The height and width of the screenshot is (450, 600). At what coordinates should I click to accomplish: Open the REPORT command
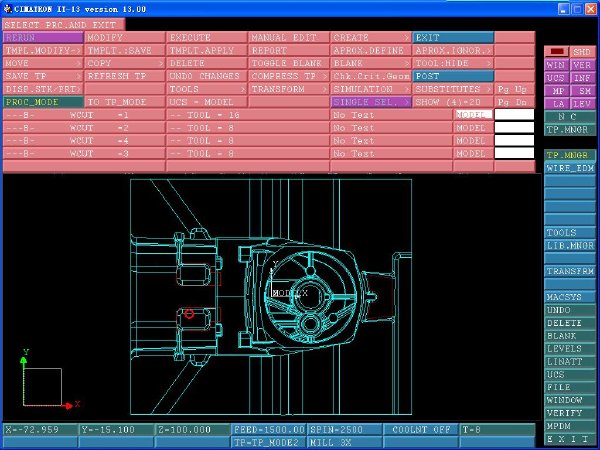[x=289, y=51]
